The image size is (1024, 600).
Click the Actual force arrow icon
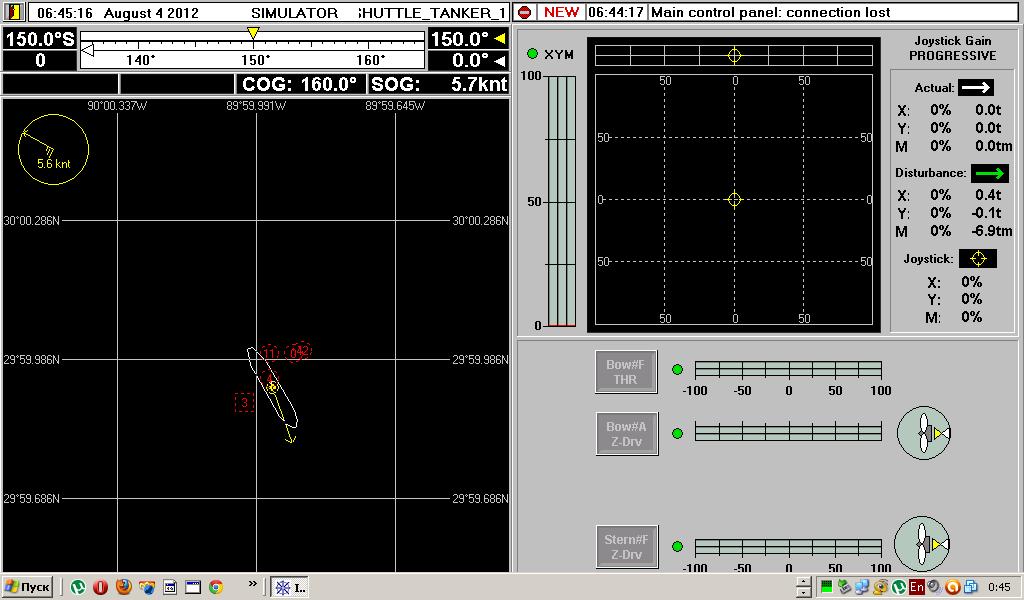[x=975, y=88]
